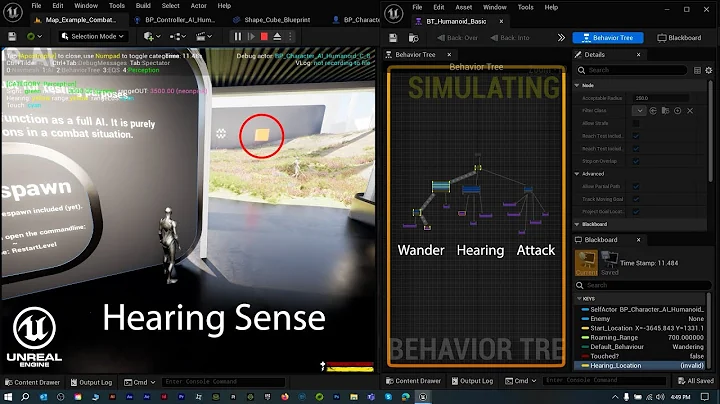Switch to BP_Controller_AI_Hum tab
This screenshot has width=720, height=404.
coord(174,20)
